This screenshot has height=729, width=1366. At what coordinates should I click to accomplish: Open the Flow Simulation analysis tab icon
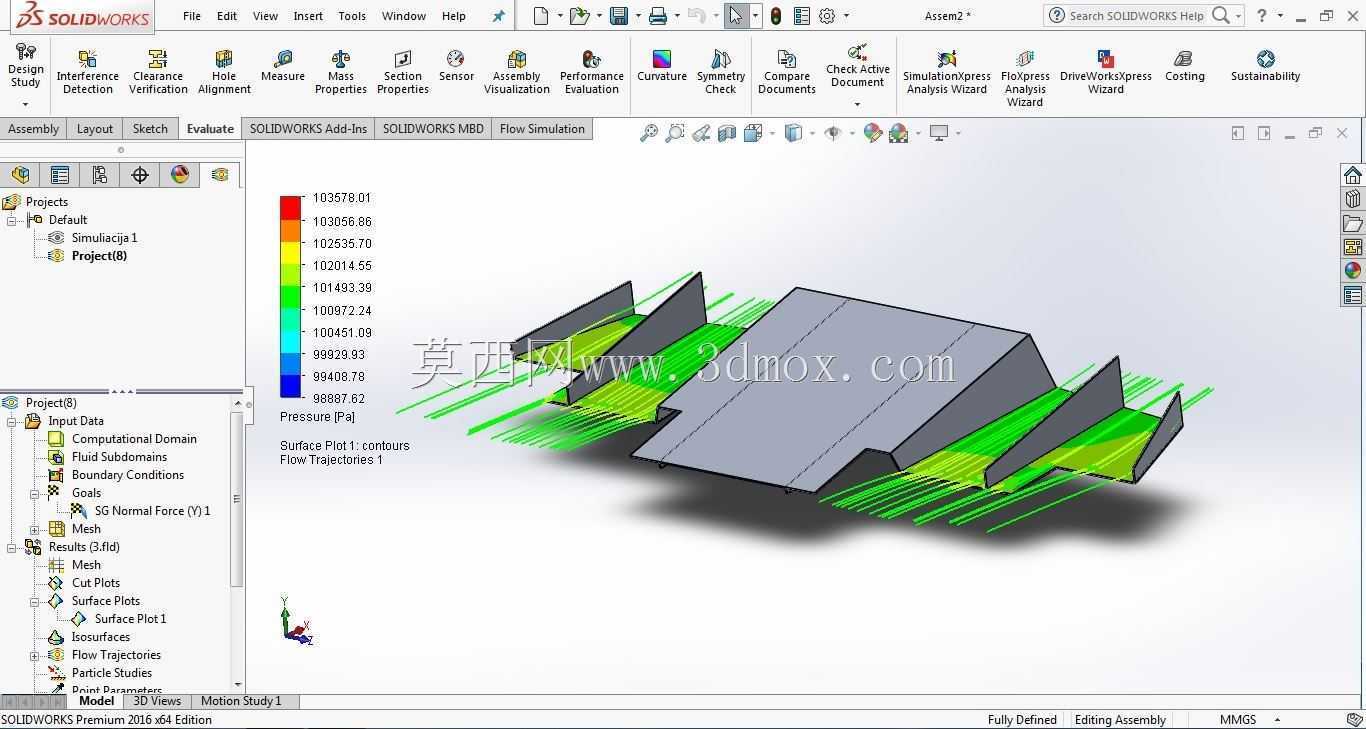point(220,175)
